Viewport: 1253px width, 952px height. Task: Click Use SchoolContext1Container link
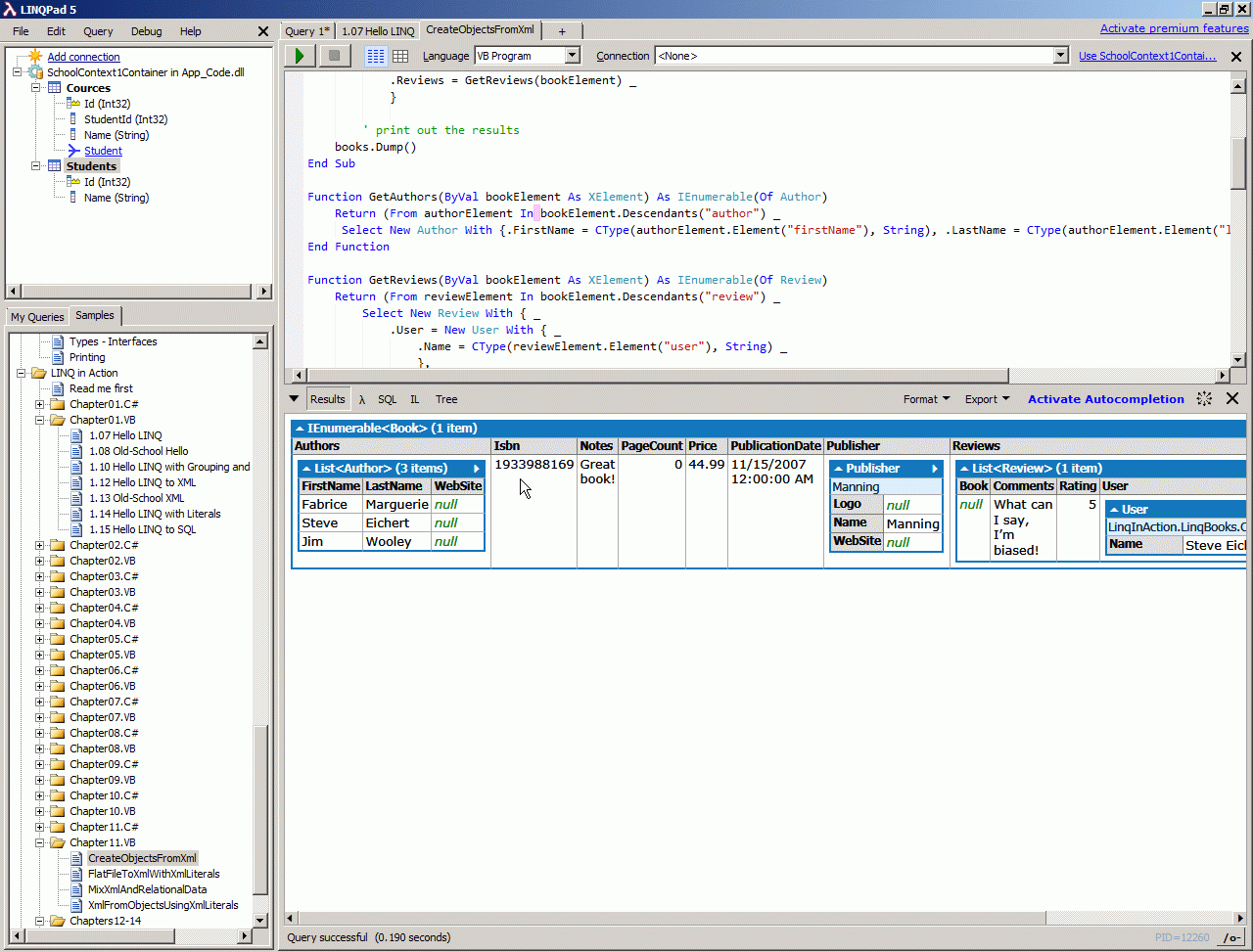point(1148,56)
